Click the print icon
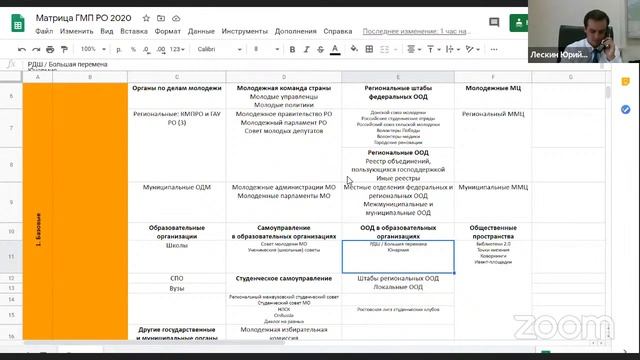Viewport: 640px width, 360px height. [x=50, y=49]
